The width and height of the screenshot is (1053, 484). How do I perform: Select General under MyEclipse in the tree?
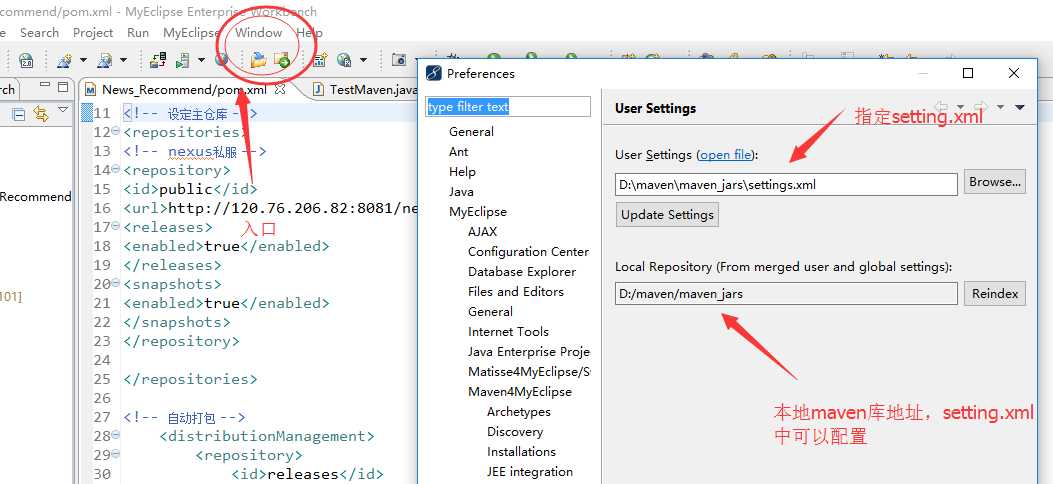(x=490, y=311)
